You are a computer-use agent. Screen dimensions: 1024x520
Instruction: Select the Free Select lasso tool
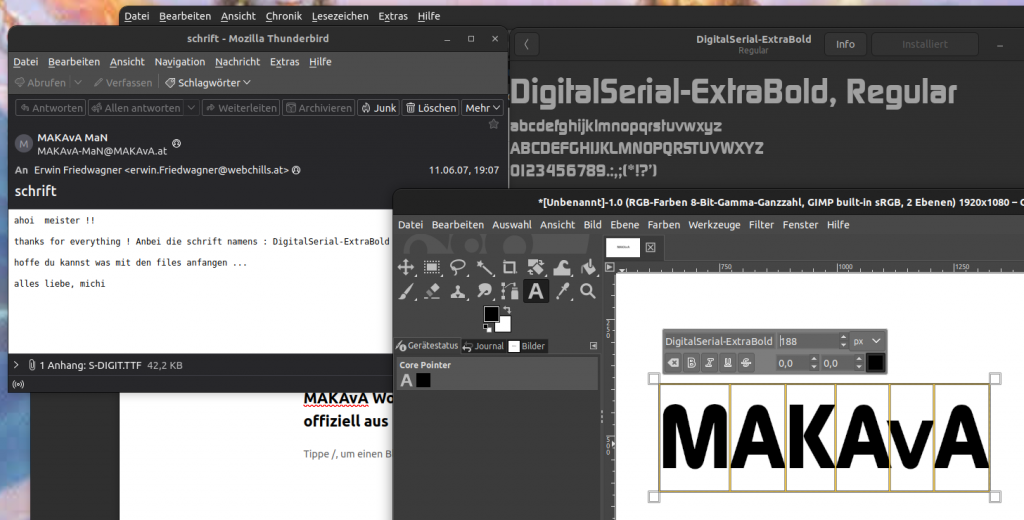click(458, 267)
